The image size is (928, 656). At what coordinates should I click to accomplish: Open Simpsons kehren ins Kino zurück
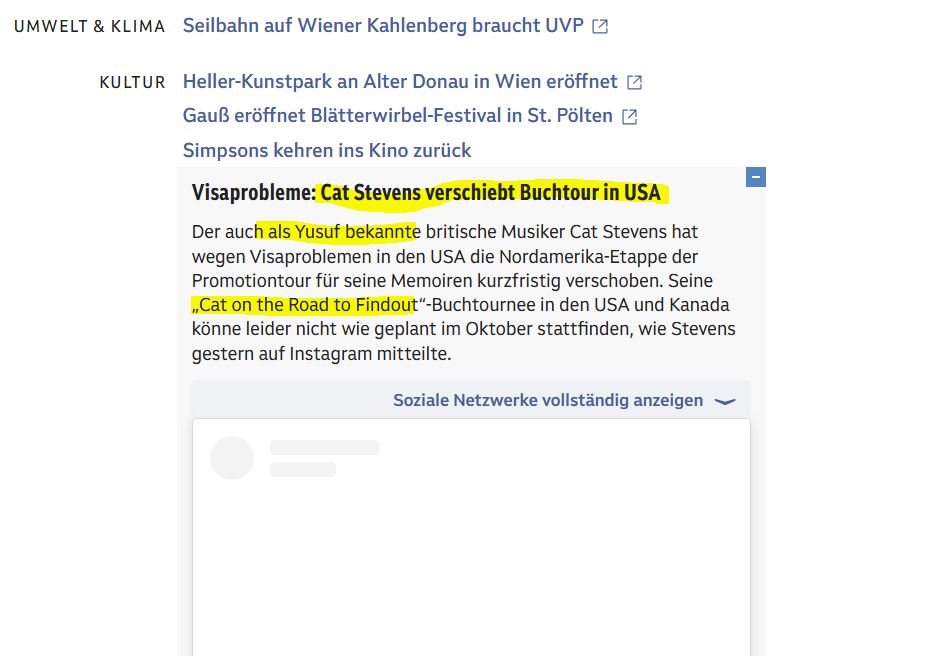click(327, 150)
